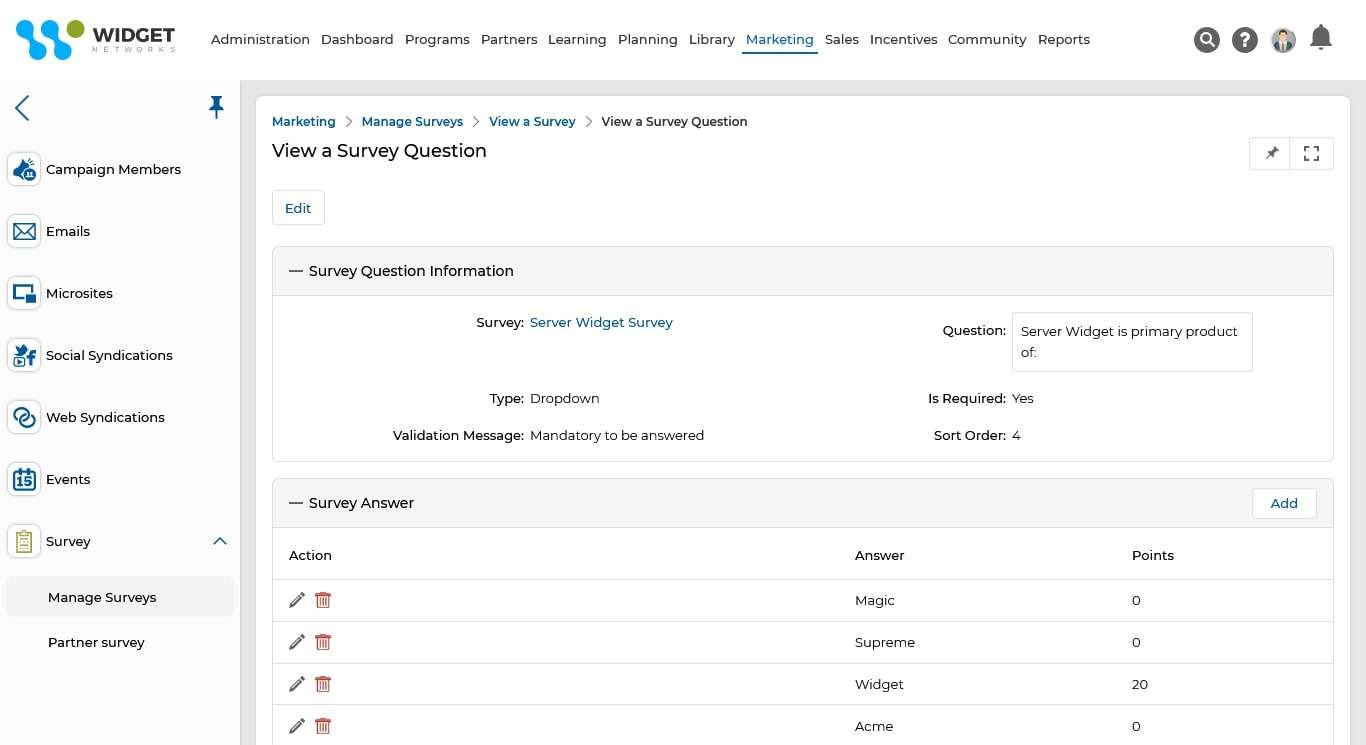Select the Emails sidebar icon

click(x=23, y=231)
